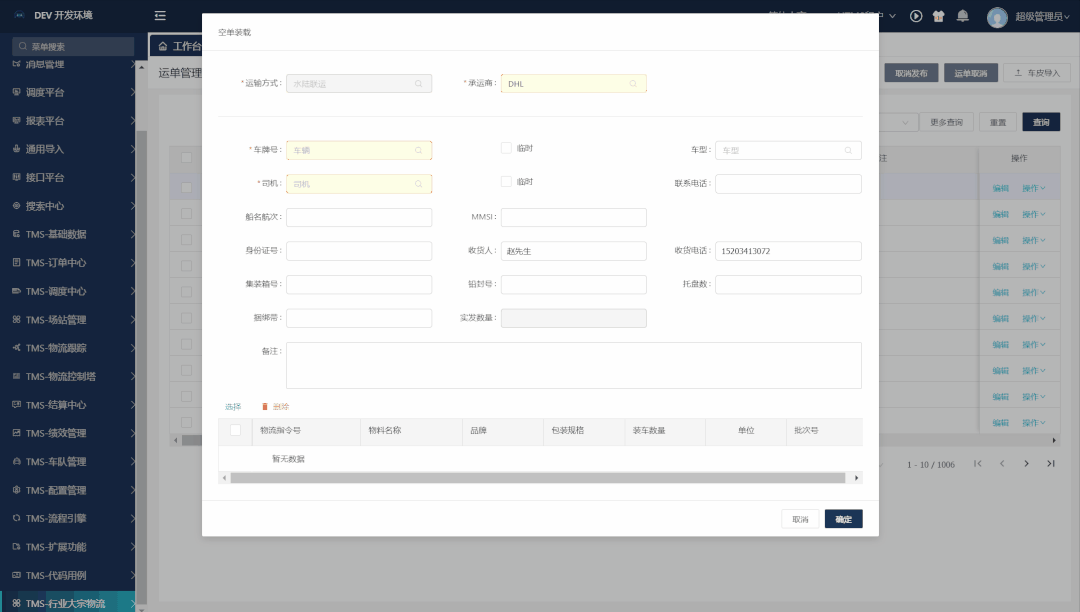Expand the TMS-车队管理 sidebar menu
1080x612 pixels.
pos(70,462)
